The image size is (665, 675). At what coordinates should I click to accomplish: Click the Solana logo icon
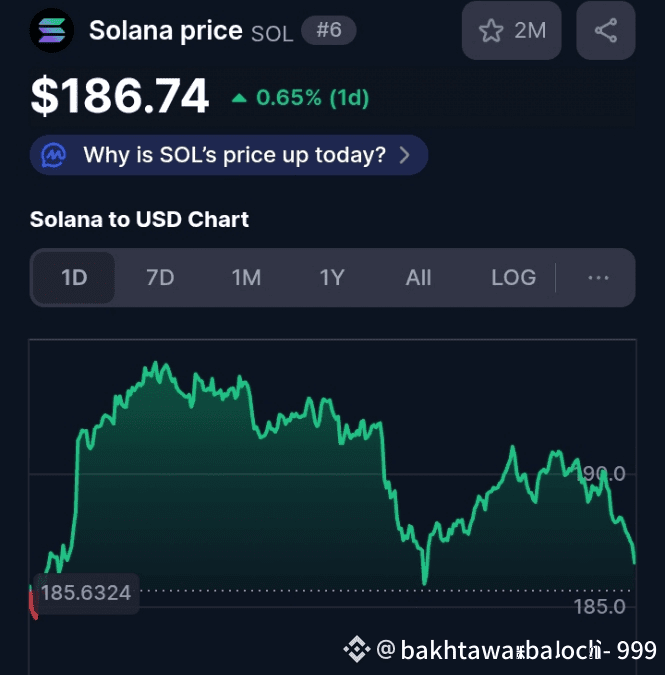coord(50,31)
